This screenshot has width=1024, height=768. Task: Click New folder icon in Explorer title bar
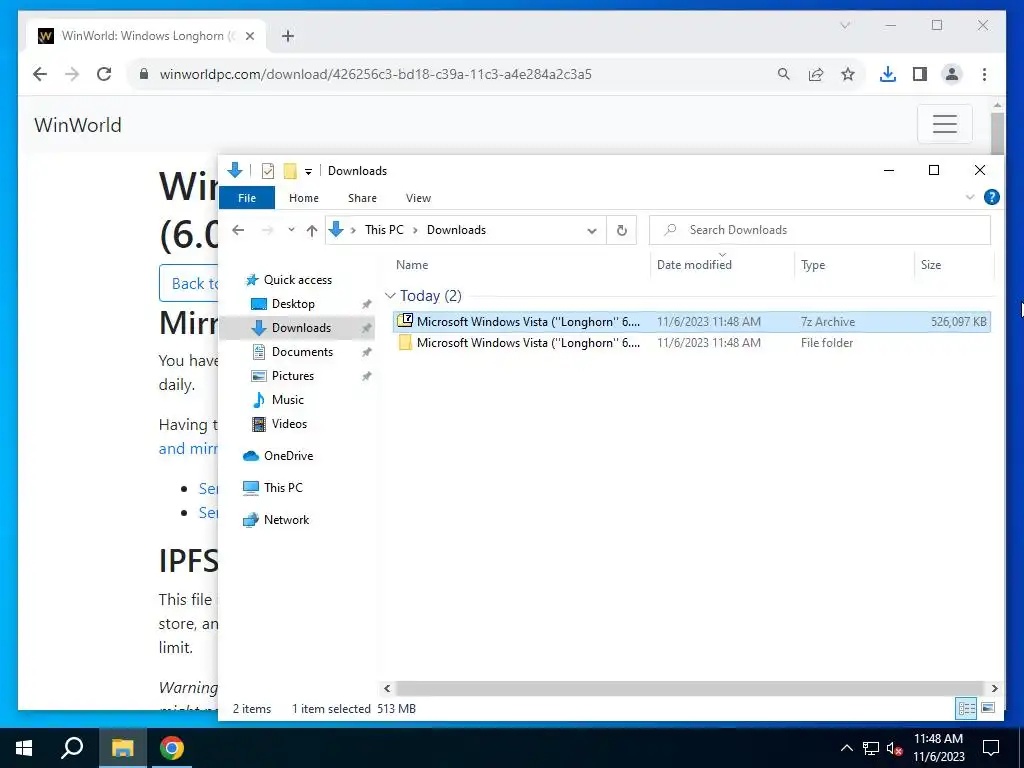pyautogui.click(x=290, y=170)
